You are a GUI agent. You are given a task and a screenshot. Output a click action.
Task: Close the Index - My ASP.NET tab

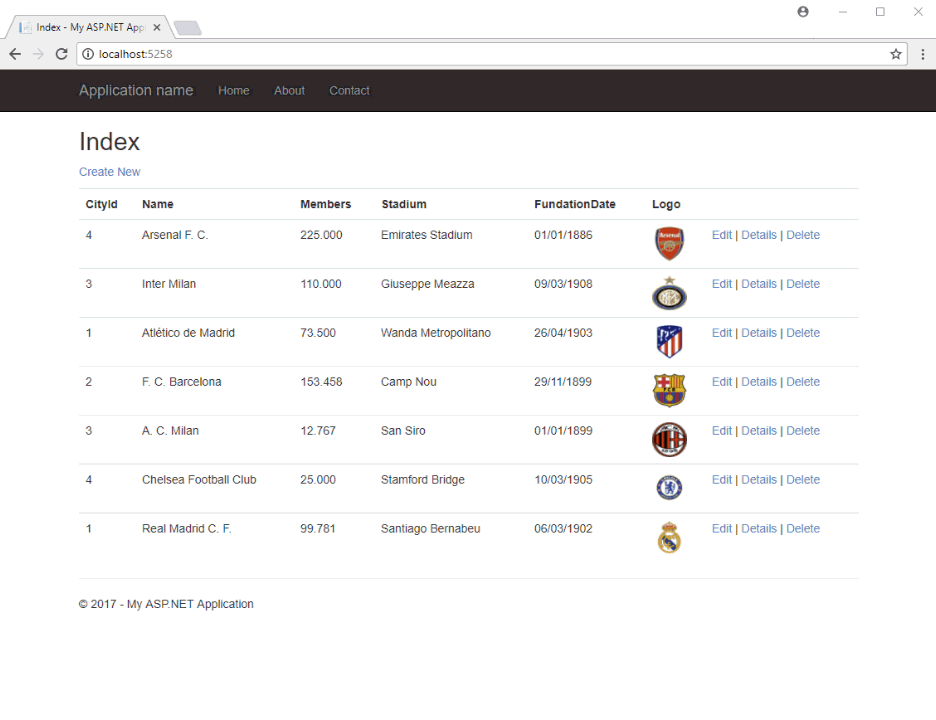tap(156, 27)
